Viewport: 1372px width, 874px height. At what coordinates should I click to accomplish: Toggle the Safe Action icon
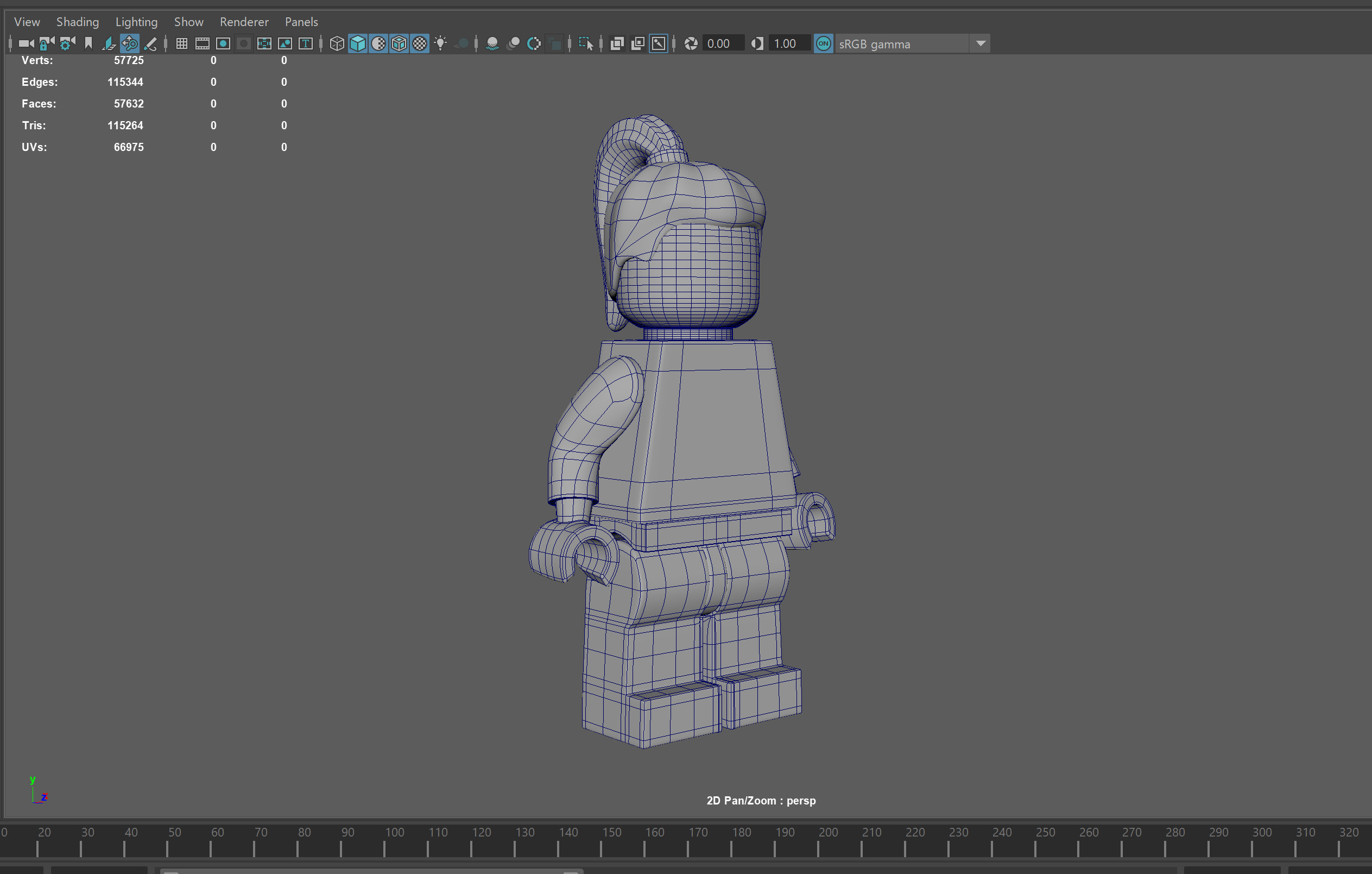pos(285,43)
